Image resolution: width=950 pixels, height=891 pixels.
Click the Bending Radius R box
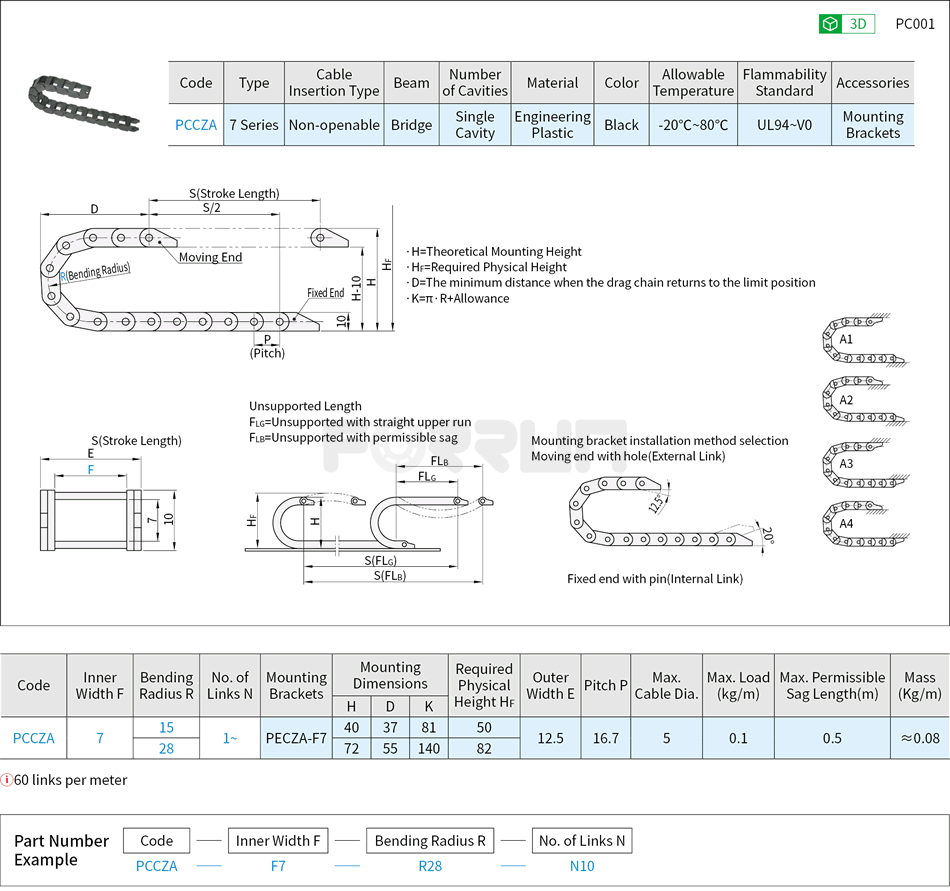pyautogui.click(x=430, y=841)
